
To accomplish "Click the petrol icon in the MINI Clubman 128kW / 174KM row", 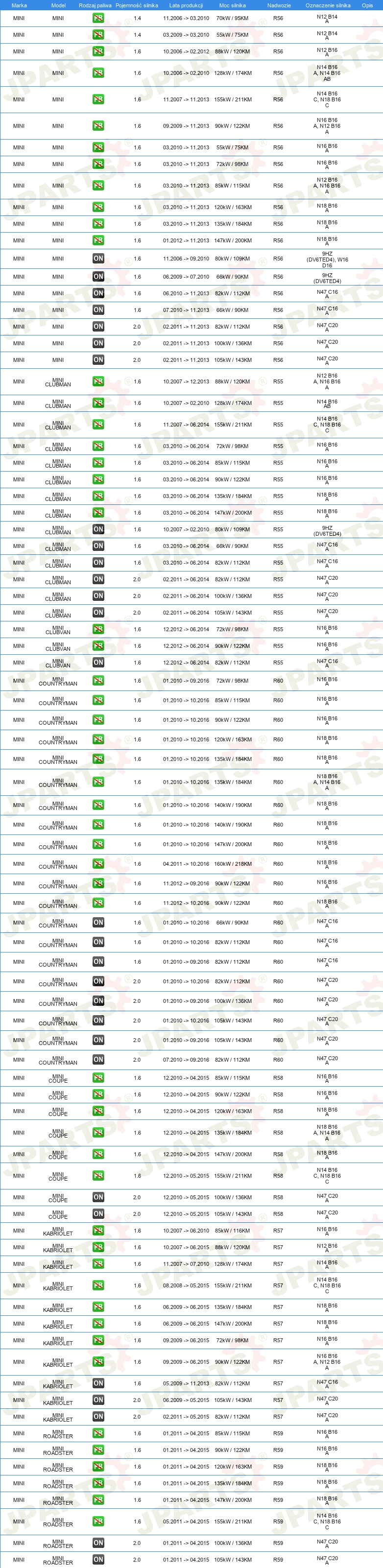I will [98, 403].
